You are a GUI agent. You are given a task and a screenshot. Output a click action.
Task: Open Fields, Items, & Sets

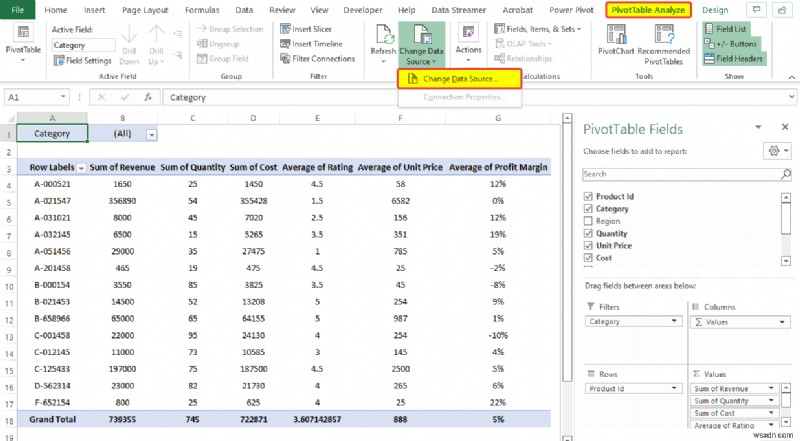(538, 29)
